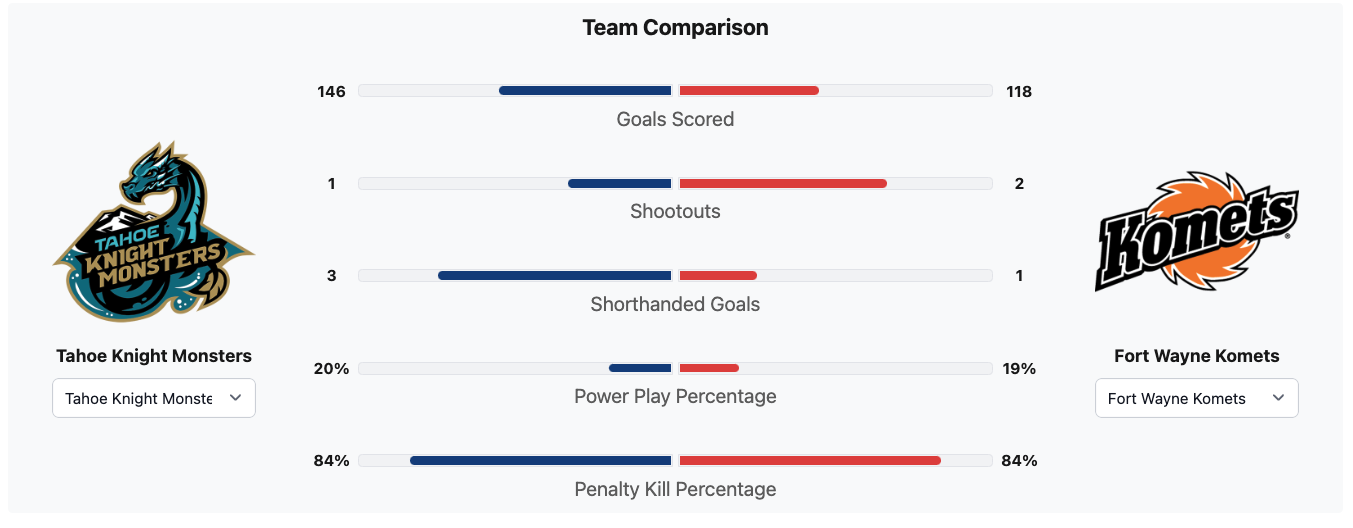Click the Goals Scored label

pos(676,119)
